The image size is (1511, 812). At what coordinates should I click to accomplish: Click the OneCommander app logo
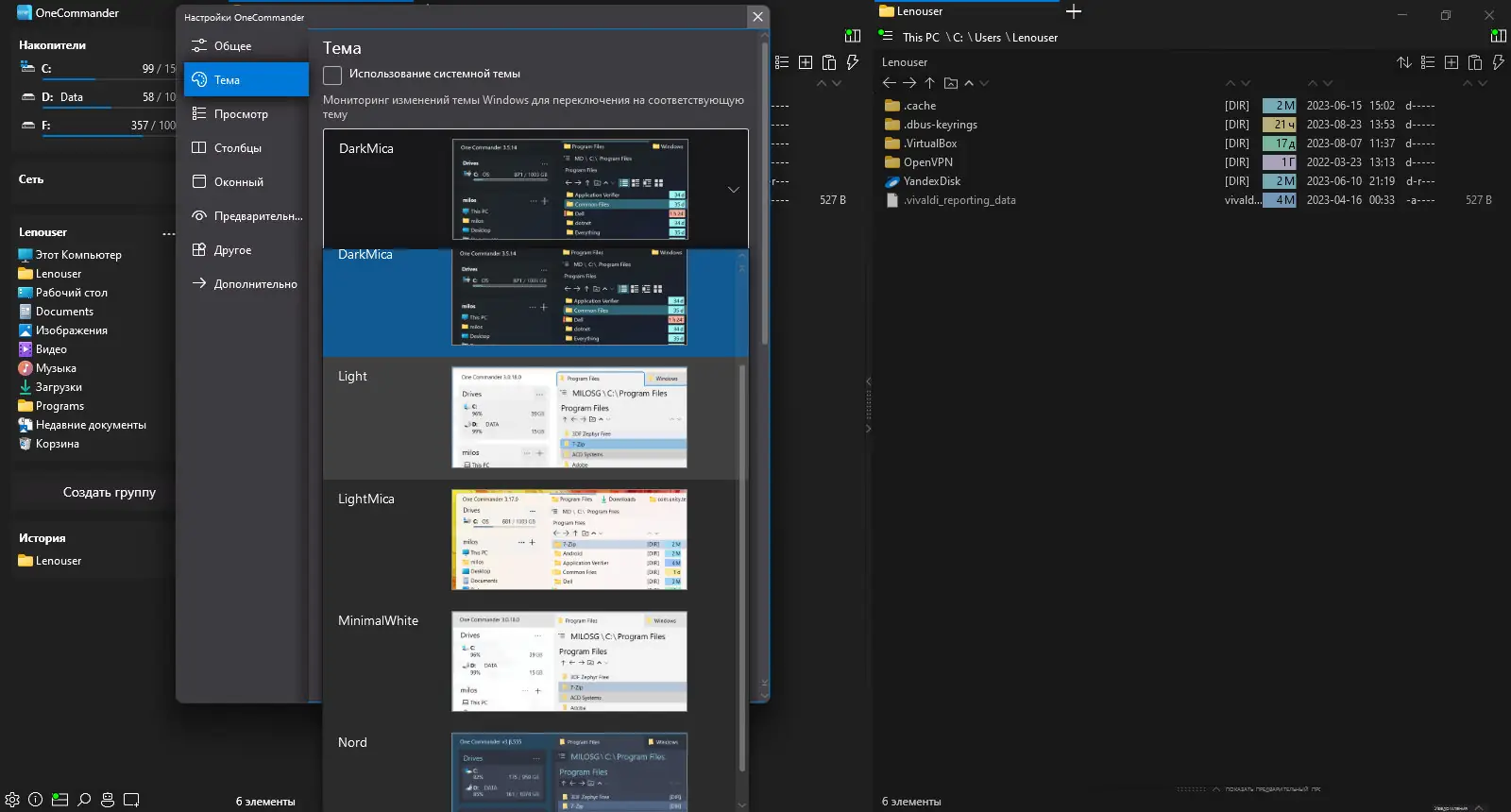coord(25,12)
